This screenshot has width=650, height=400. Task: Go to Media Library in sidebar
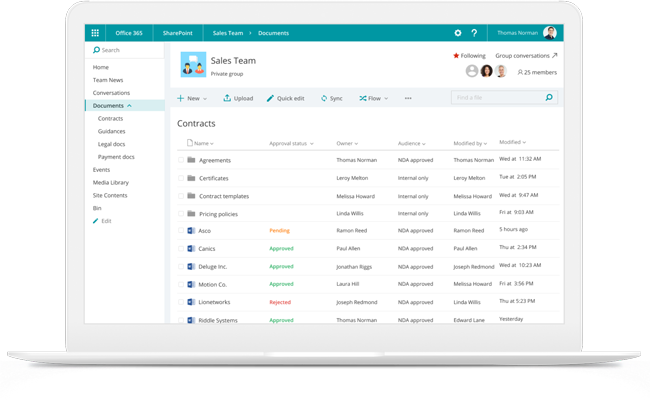[111, 183]
